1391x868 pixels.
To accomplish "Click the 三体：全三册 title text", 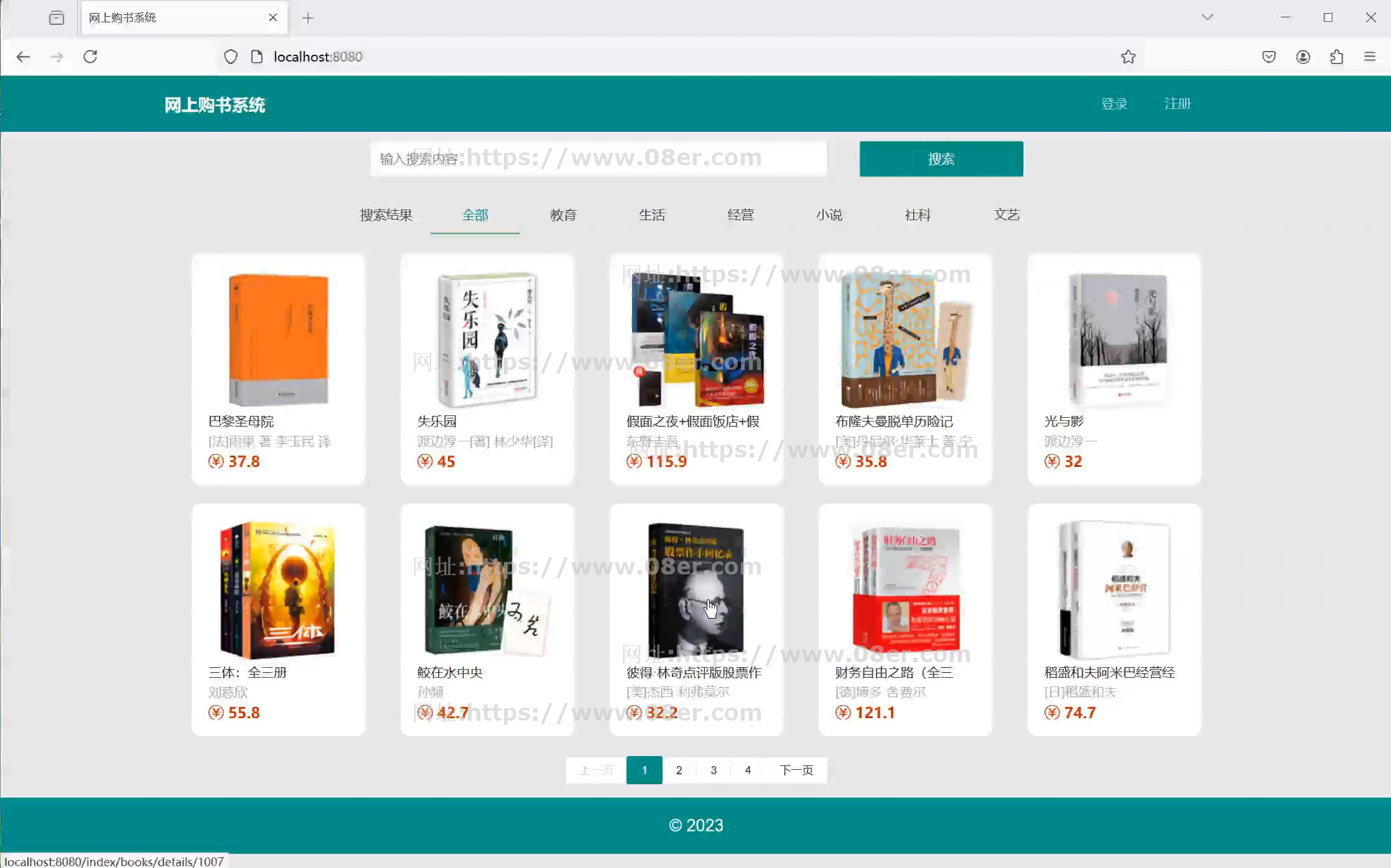I will pyautogui.click(x=248, y=673).
